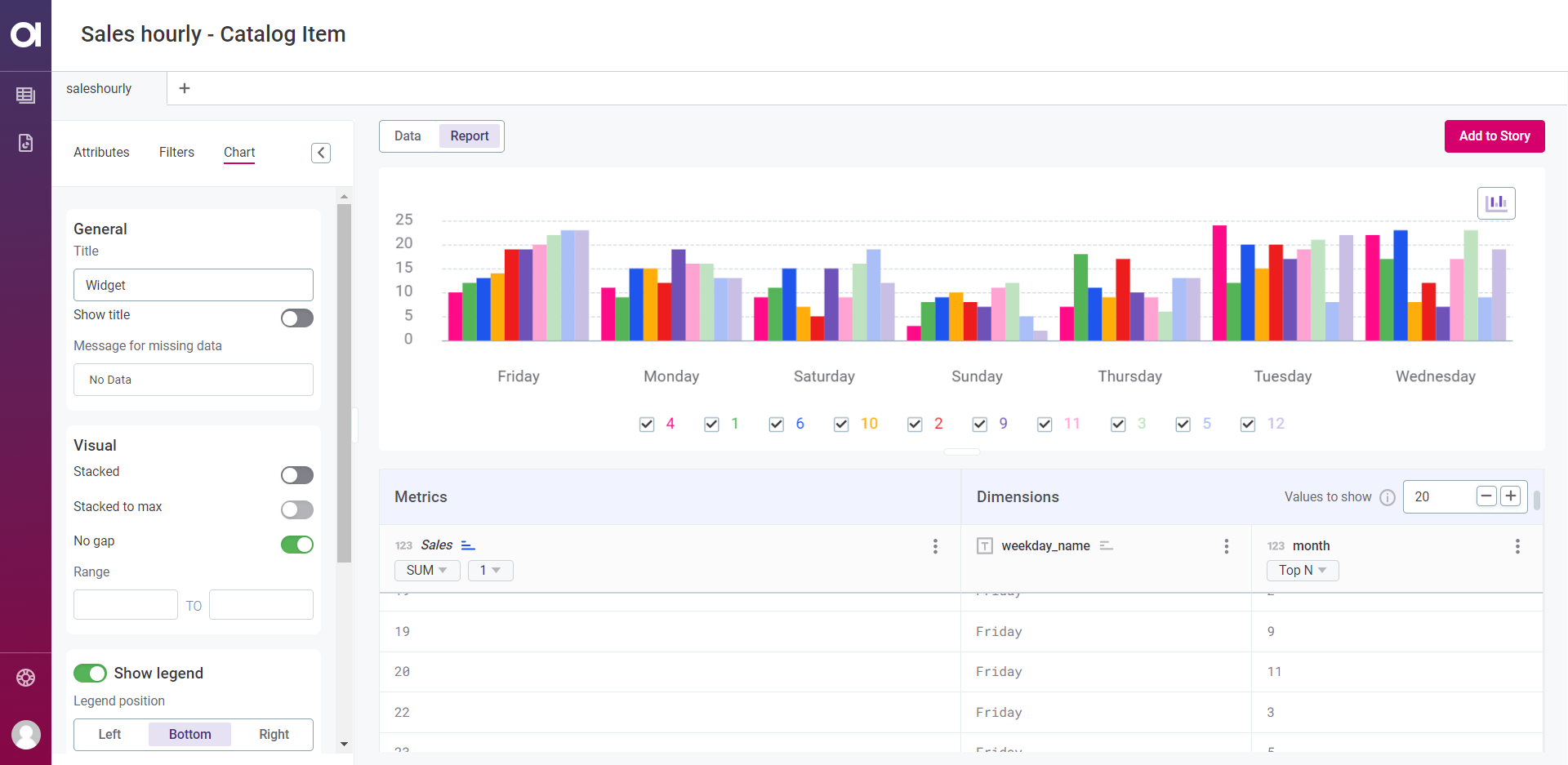Viewport: 1568px width, 765px height.
Task: Open the kebab menu for weekday_name dimension
Action: point(1226,546)
